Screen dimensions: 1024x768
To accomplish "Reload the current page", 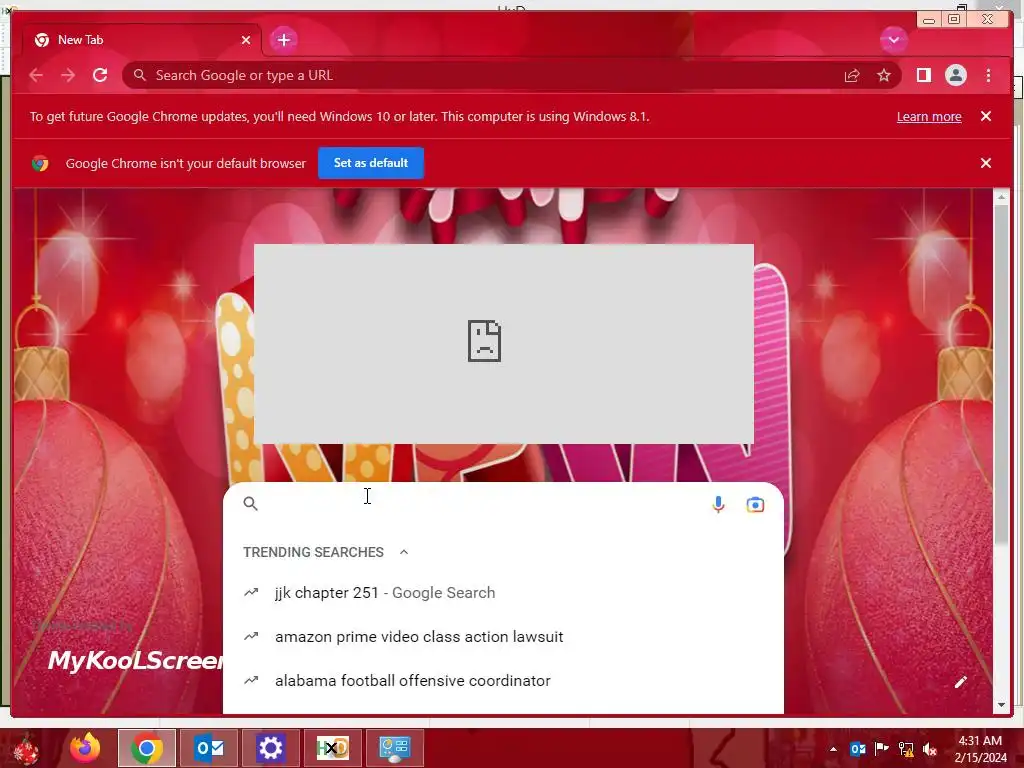I will tap(100, 75).
